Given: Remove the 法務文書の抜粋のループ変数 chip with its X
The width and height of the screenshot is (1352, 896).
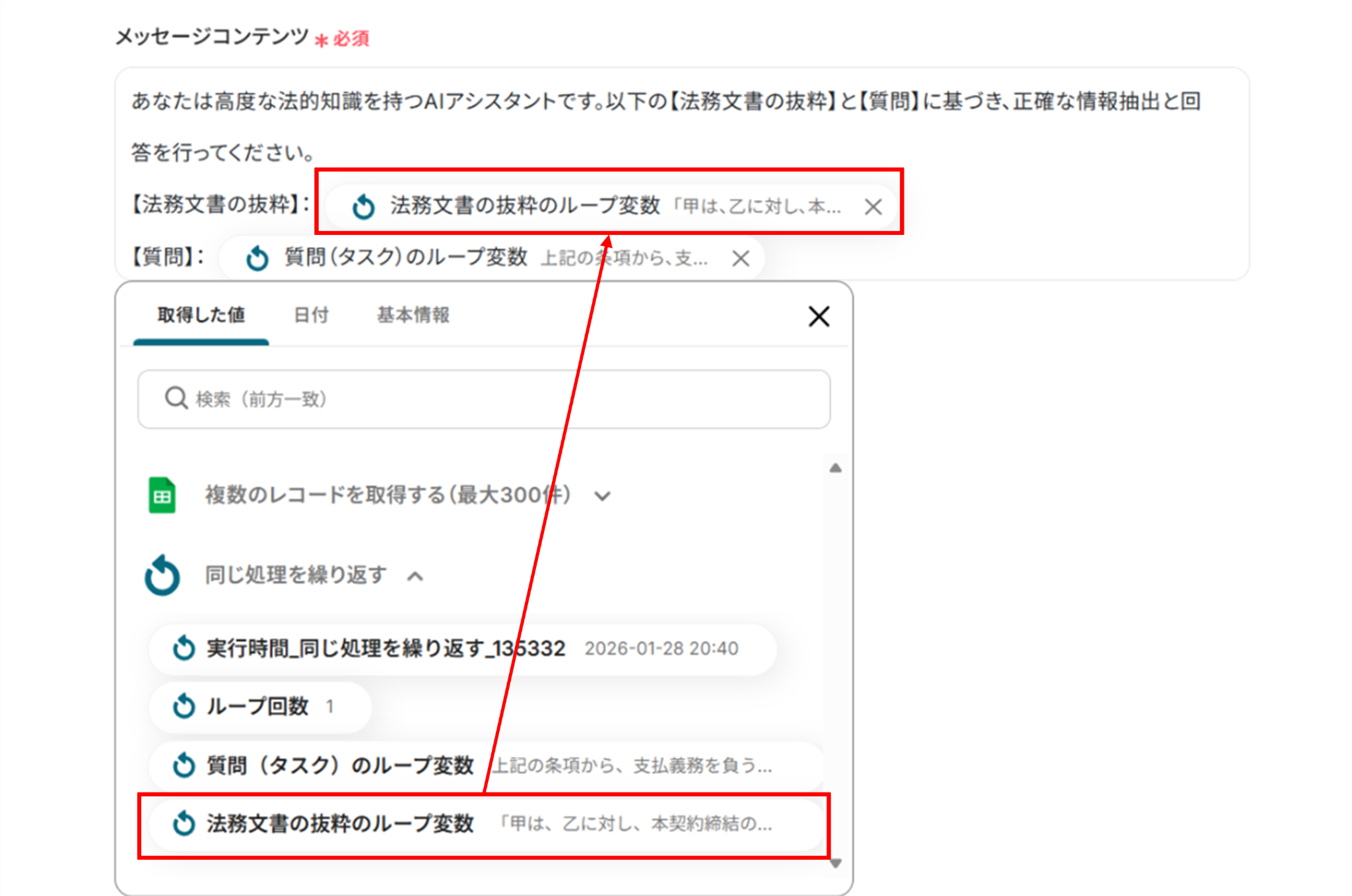Looking at the screenshot, I should [873, 207].
